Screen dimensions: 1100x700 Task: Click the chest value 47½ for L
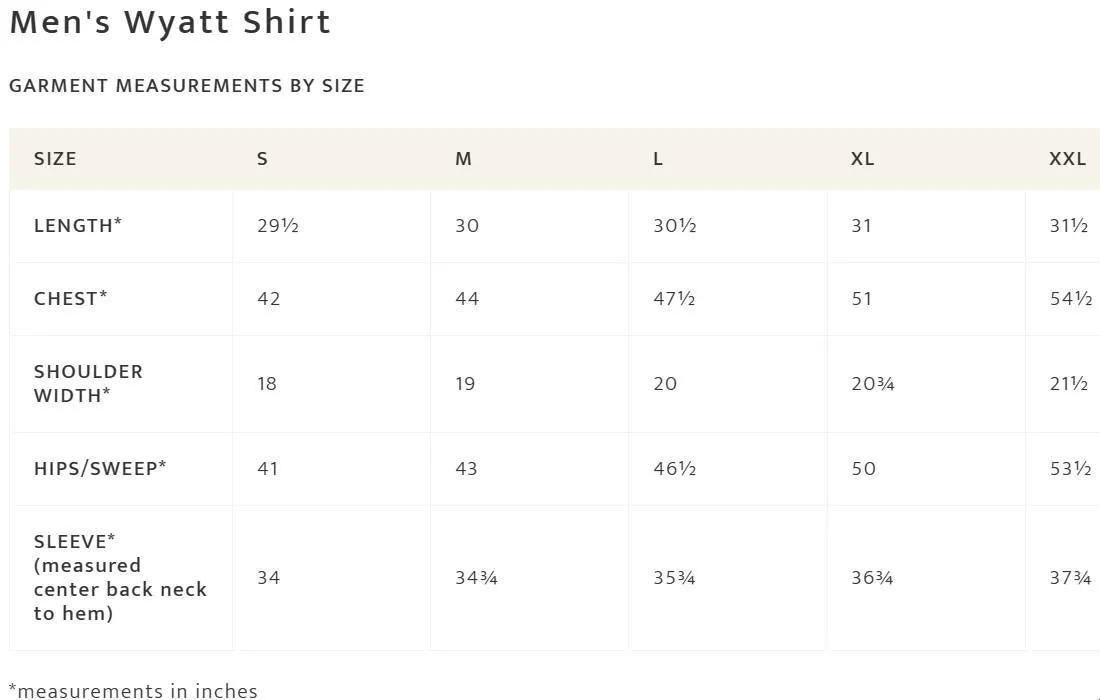click(x=674, y=299)
